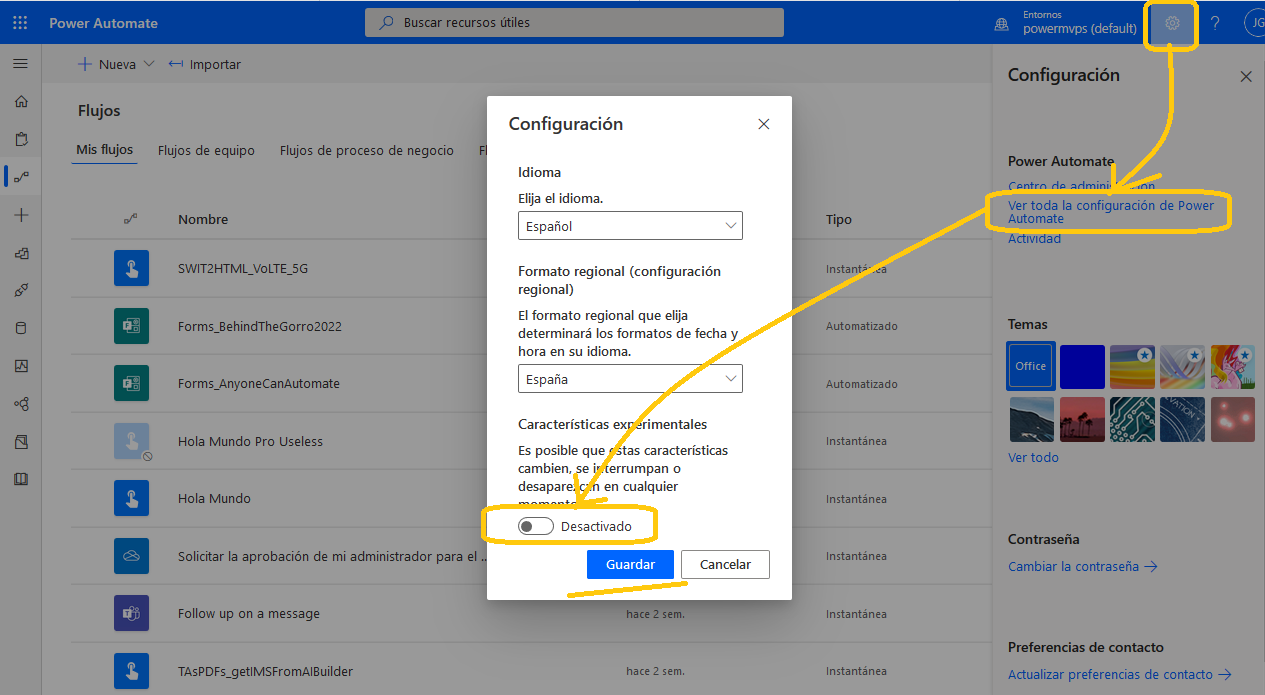Click the Solicitar la aprobación cloud icon
This screenshot has width=1265, height=695.
[131, 556]
